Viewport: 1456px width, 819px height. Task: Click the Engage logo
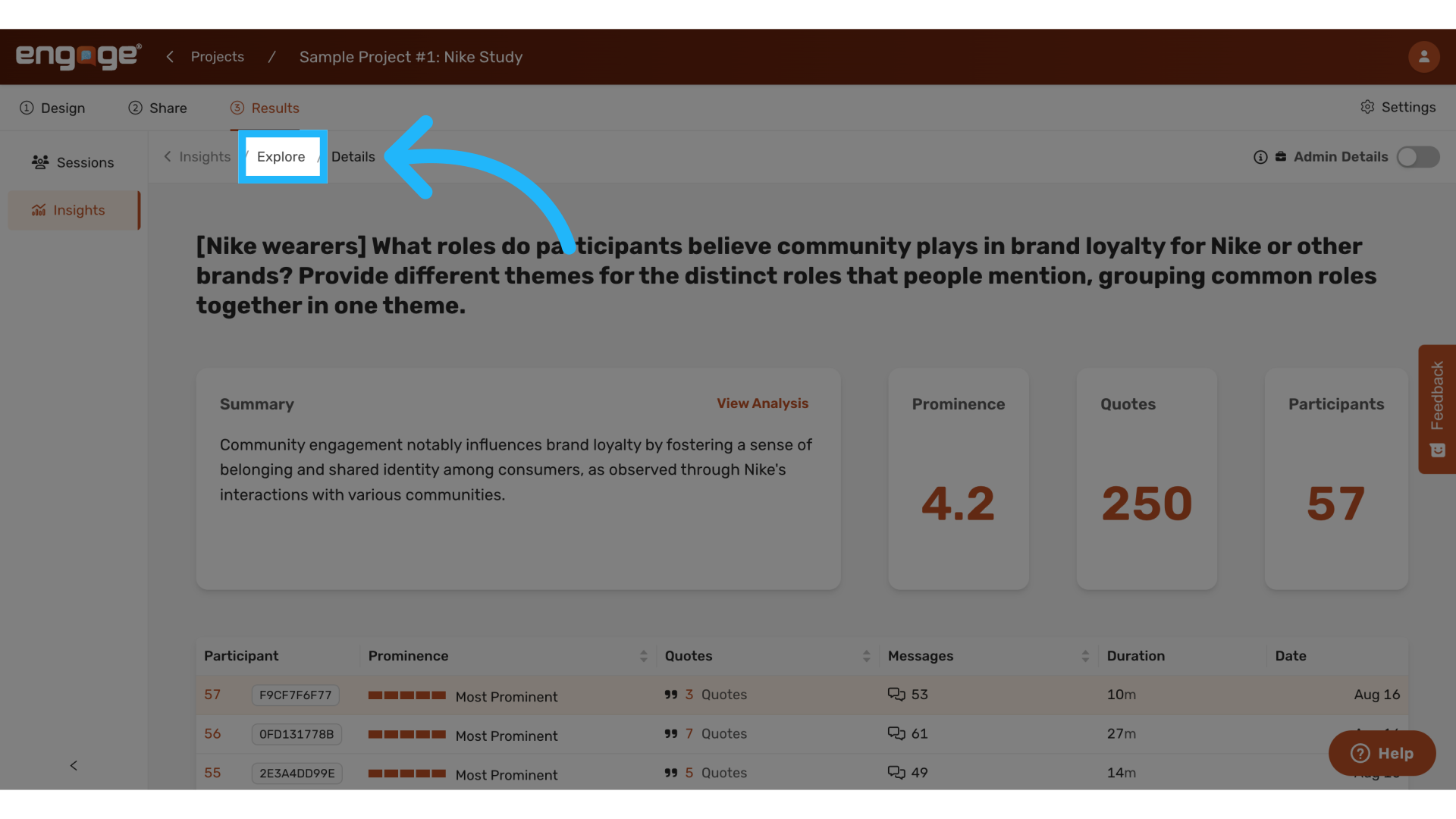click(x=78, y=57)
